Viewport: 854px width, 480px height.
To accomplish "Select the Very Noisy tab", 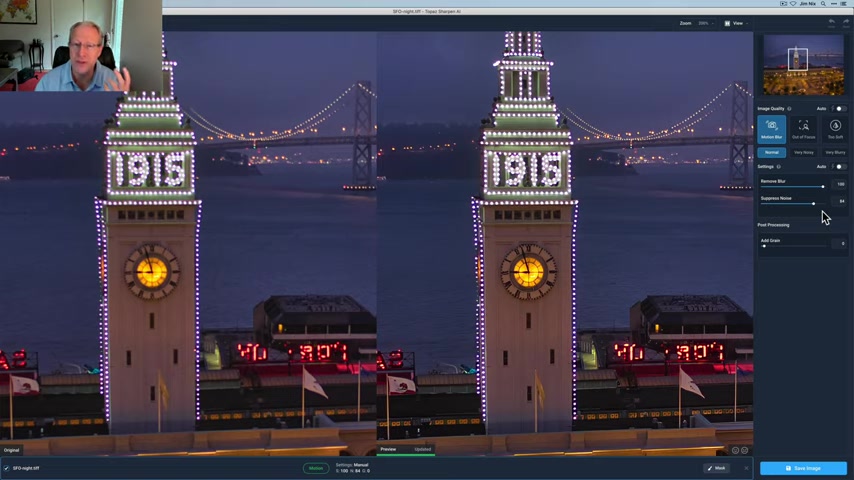I will coord(803,152).
